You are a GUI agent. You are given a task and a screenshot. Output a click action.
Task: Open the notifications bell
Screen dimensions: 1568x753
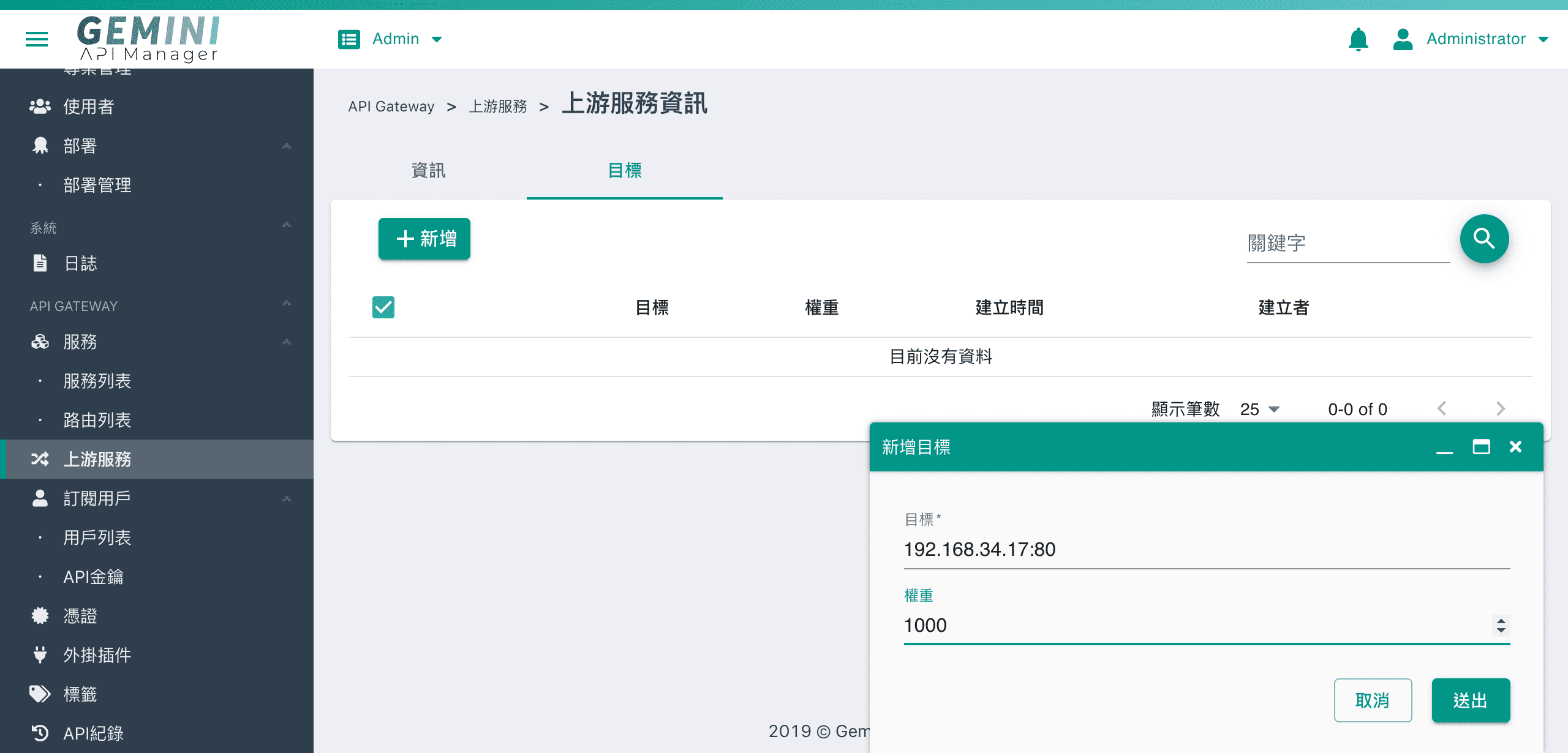[x=1358, y=39]
